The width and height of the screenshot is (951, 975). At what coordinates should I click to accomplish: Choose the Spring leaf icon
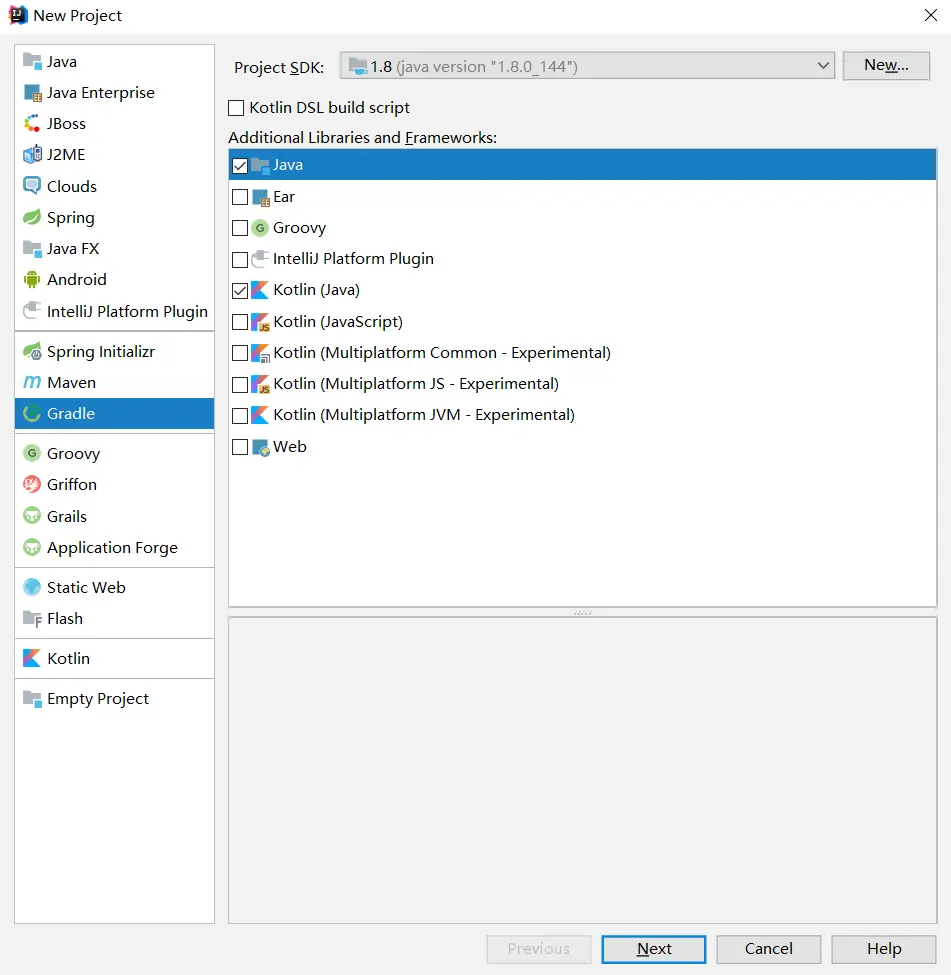32,217
